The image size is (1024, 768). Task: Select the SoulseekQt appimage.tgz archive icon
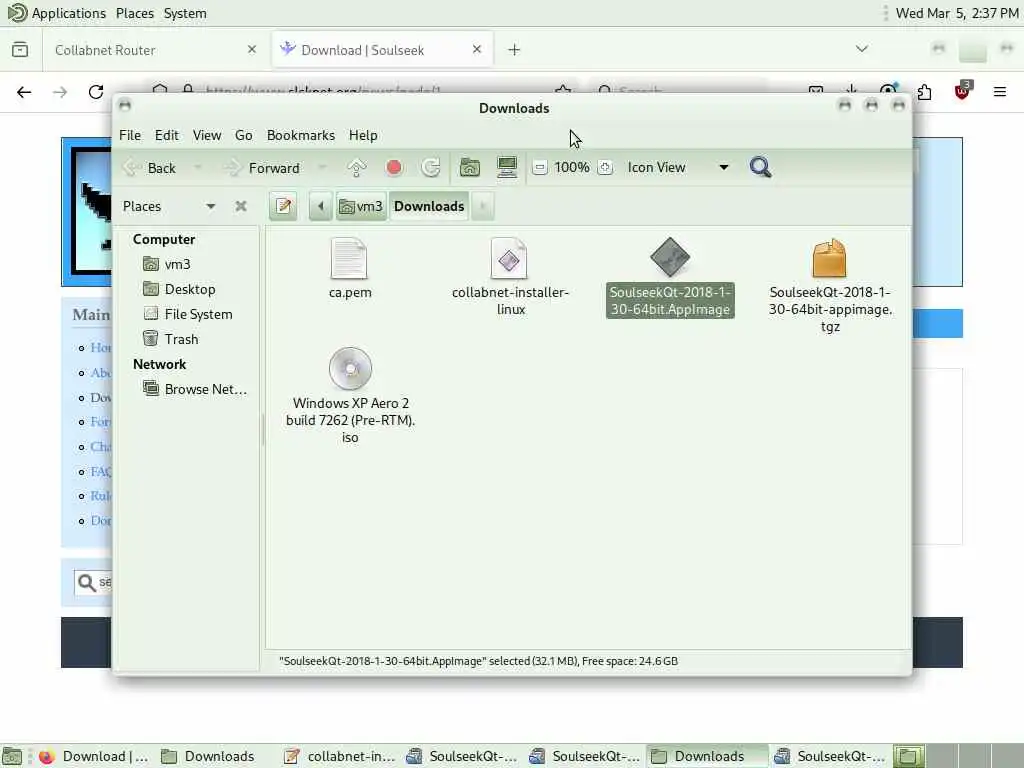[x=829, y=259]
